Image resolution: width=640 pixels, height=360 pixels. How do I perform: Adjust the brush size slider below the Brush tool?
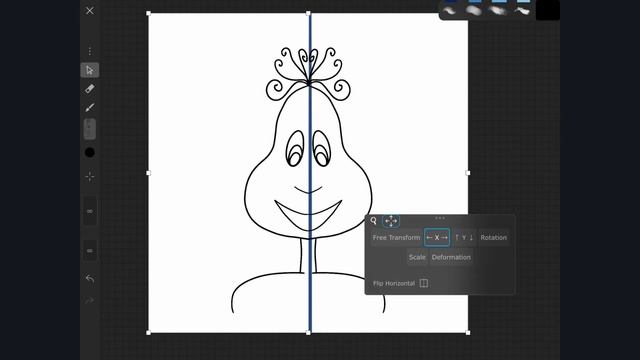pos(90,129)
